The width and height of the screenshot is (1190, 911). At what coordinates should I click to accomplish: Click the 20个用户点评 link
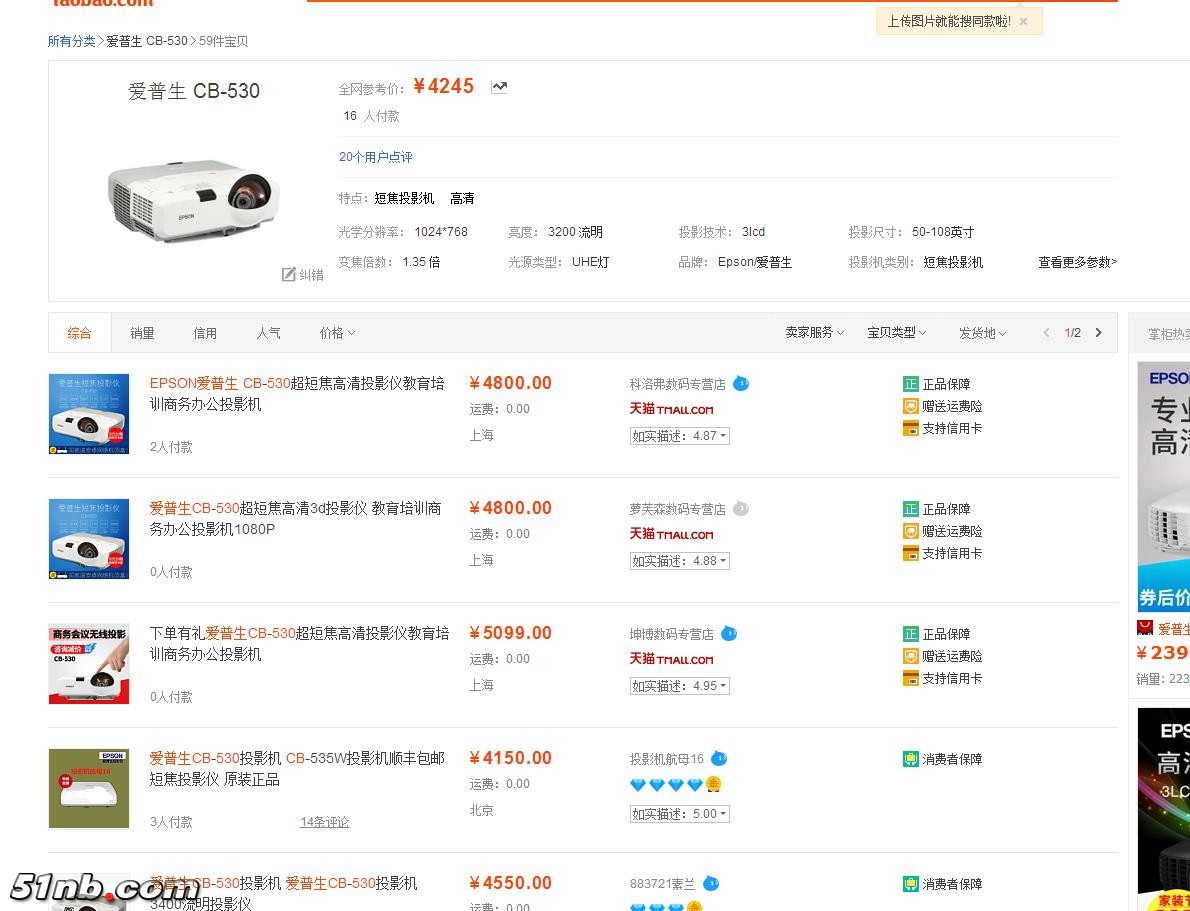point(375,157)
